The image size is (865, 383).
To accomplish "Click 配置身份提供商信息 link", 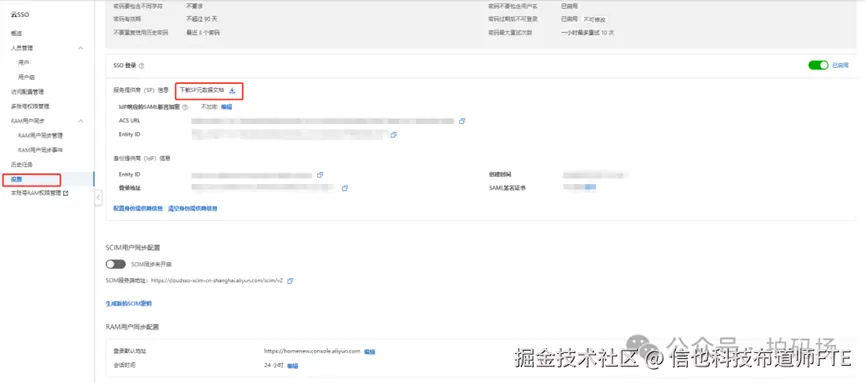I will tap(138, 209).
